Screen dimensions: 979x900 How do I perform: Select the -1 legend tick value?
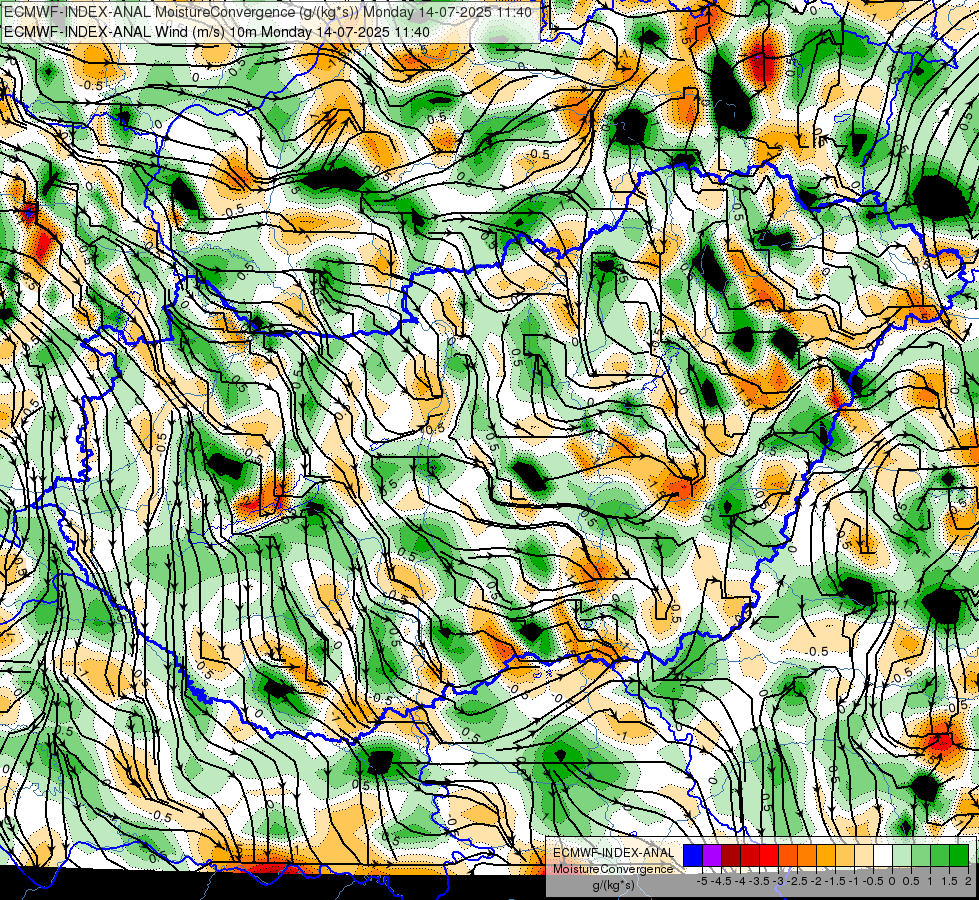[x=854, y=881]
